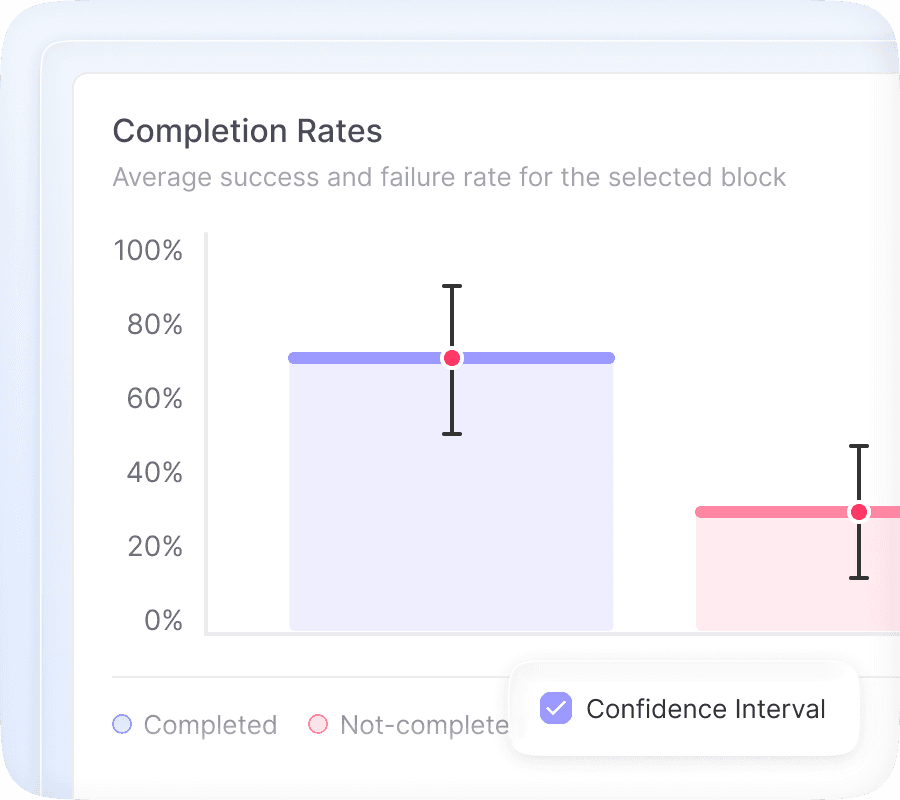
Task: Click the red data point on the Not-complete bar
Action: pos(858,512)
